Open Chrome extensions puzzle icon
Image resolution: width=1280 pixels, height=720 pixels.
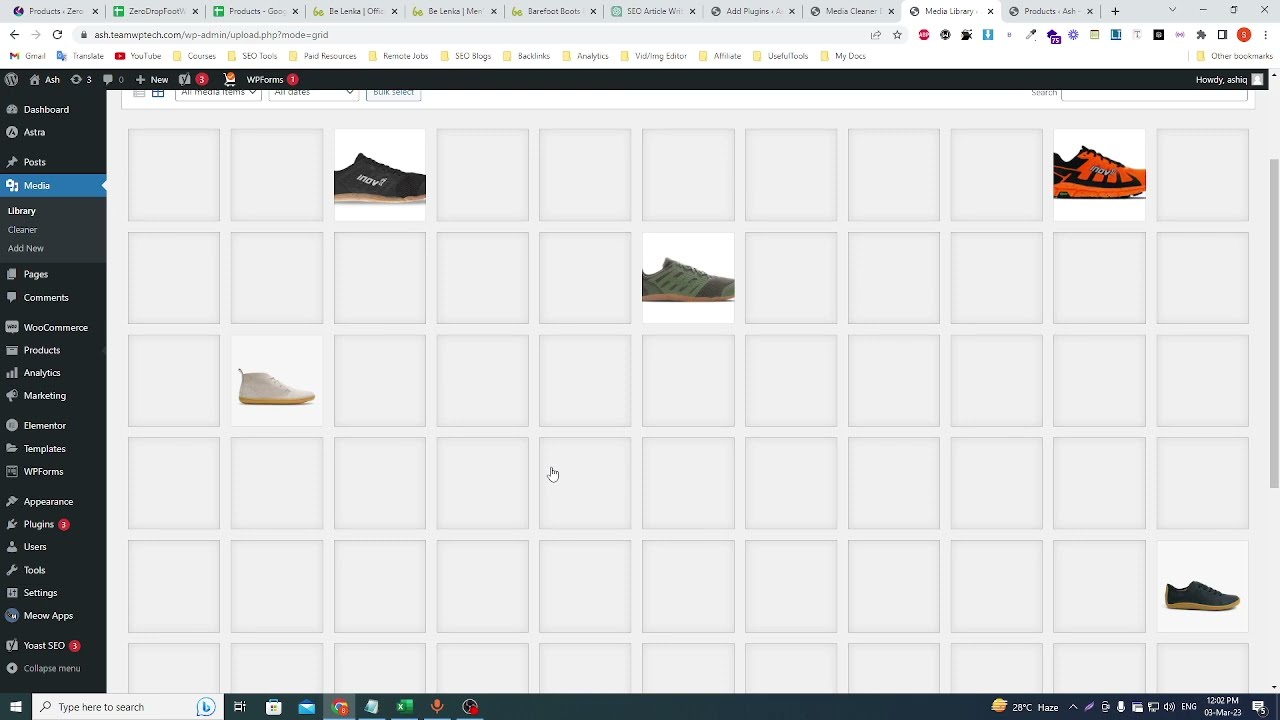tap(1201, 34)
